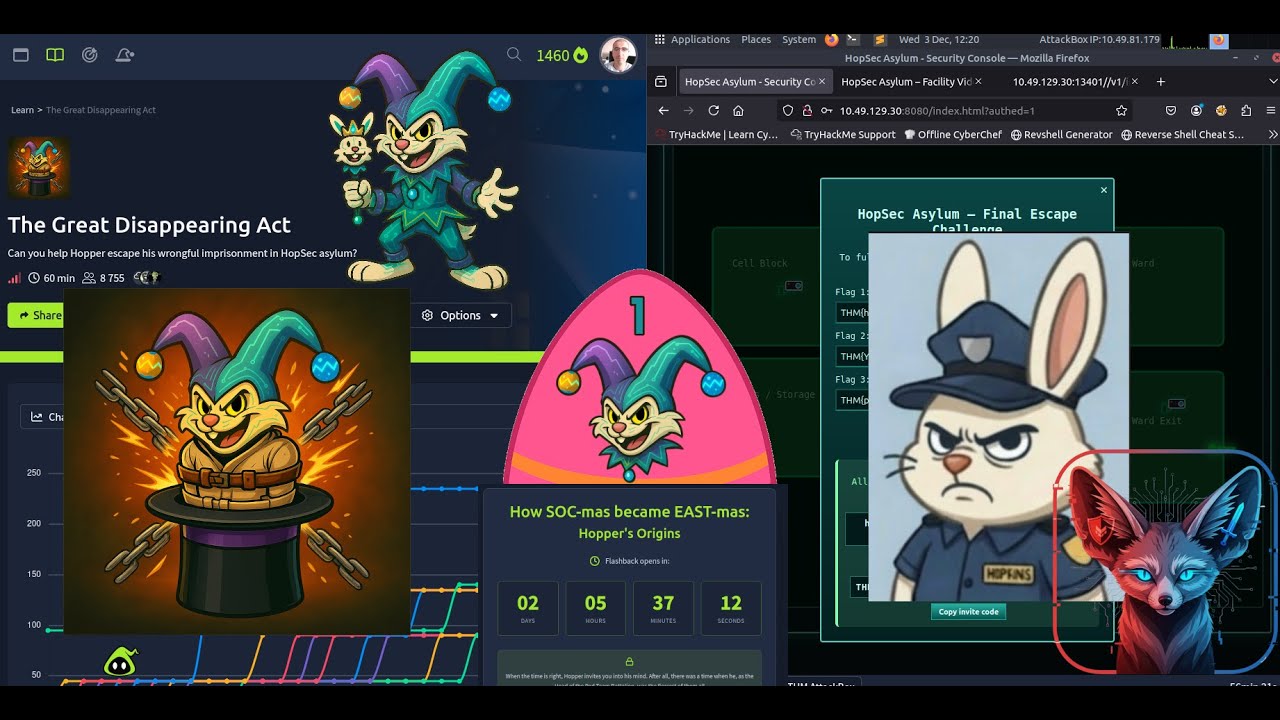This screenshot has width=1280, height=720.
Task: Open the Firefox extensions puzzle icon
Action: [1246, 111]
